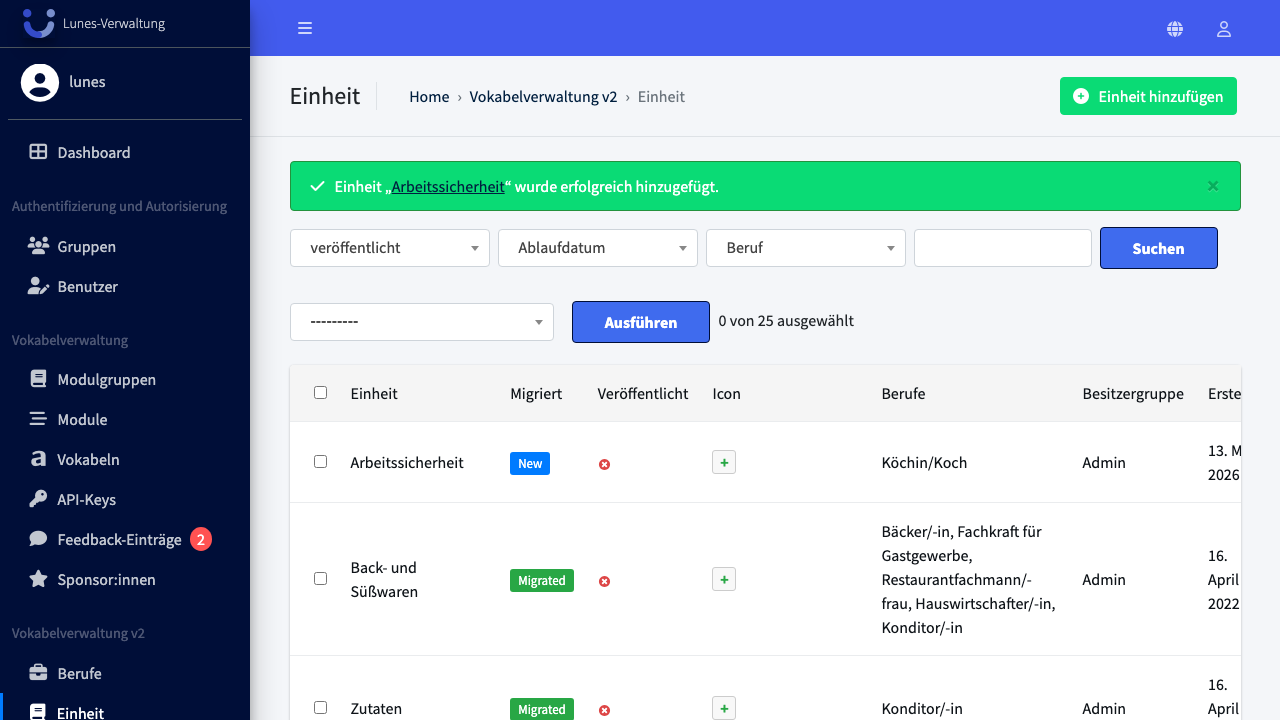Click the lunes username in sidebar
Screen dimensions: 1280x720
click(x=87, y=82)
